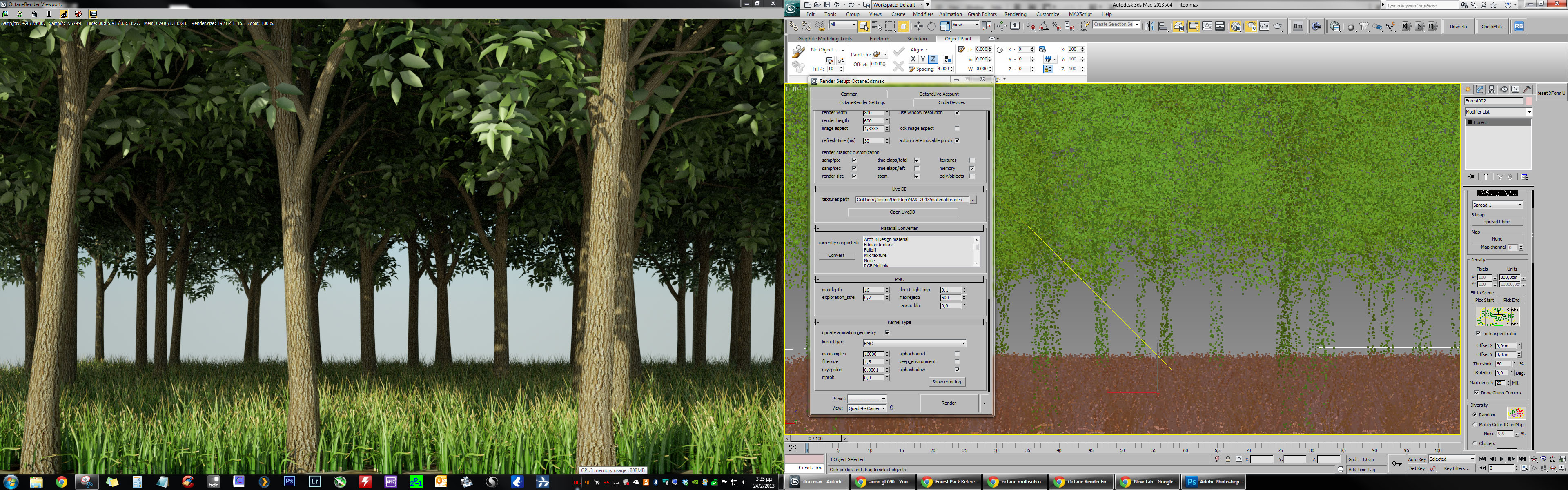Activate the Select and Rotate tool
This screenshot has width=1568, height=490.
pos(931,26)
